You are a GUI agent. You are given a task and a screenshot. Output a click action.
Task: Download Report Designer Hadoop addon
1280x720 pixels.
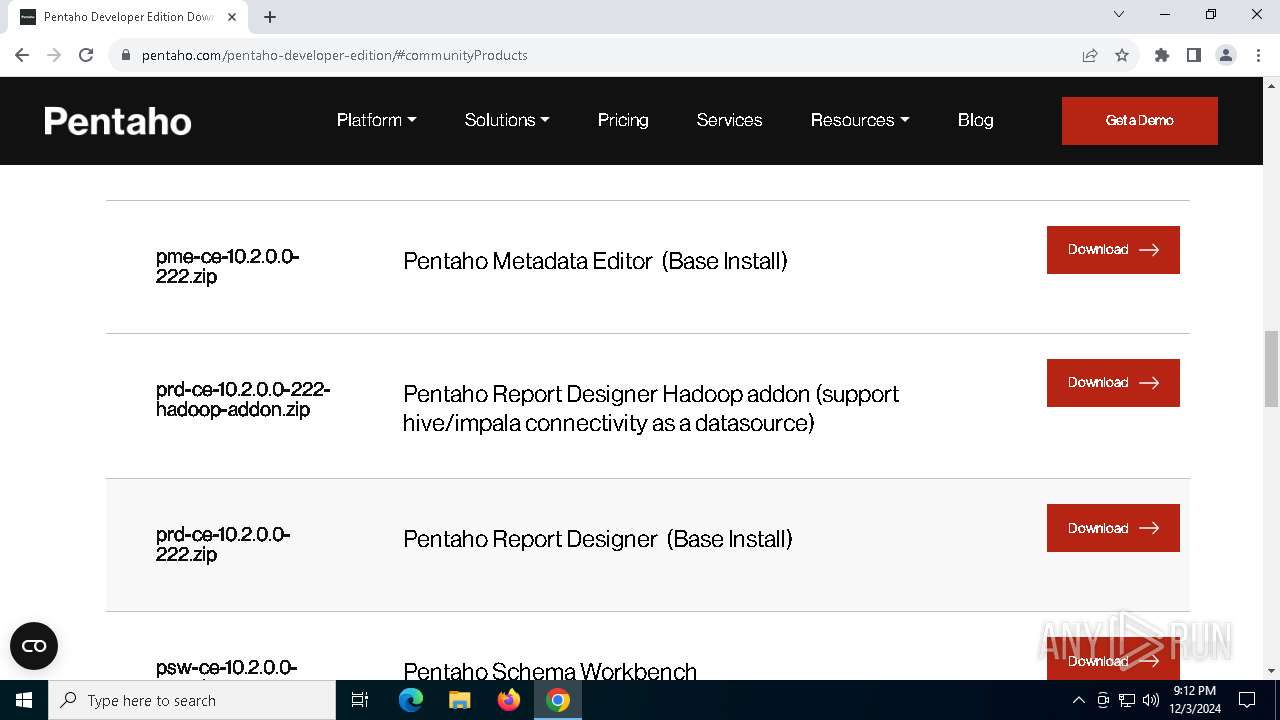pyautogui.click(x=1113, y=383)
